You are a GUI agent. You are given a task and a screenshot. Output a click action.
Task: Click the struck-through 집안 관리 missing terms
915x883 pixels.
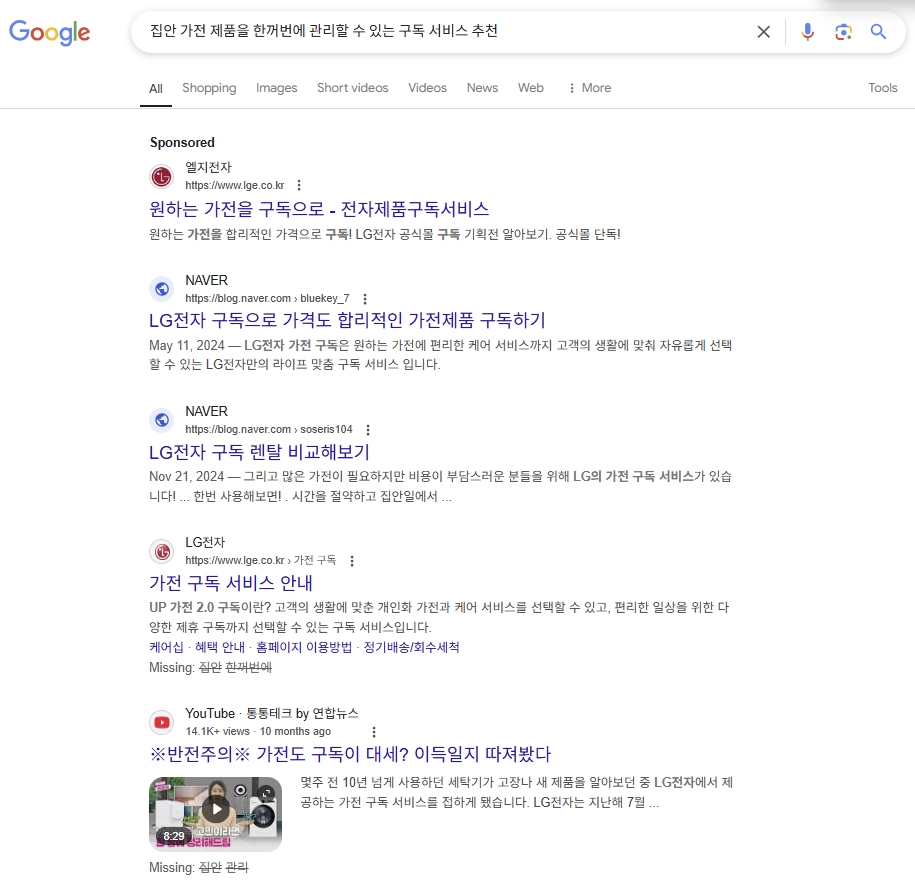pyautogui.click(x=223, y=868)
